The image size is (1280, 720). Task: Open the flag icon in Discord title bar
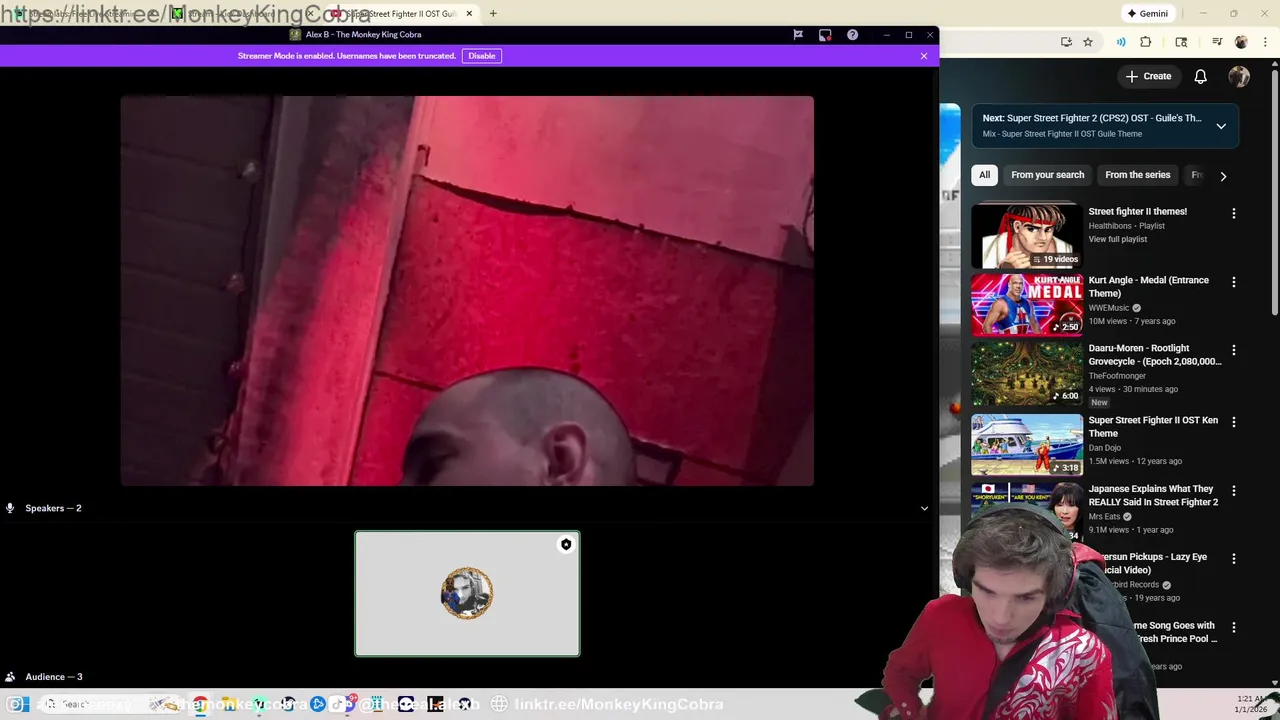798,35
